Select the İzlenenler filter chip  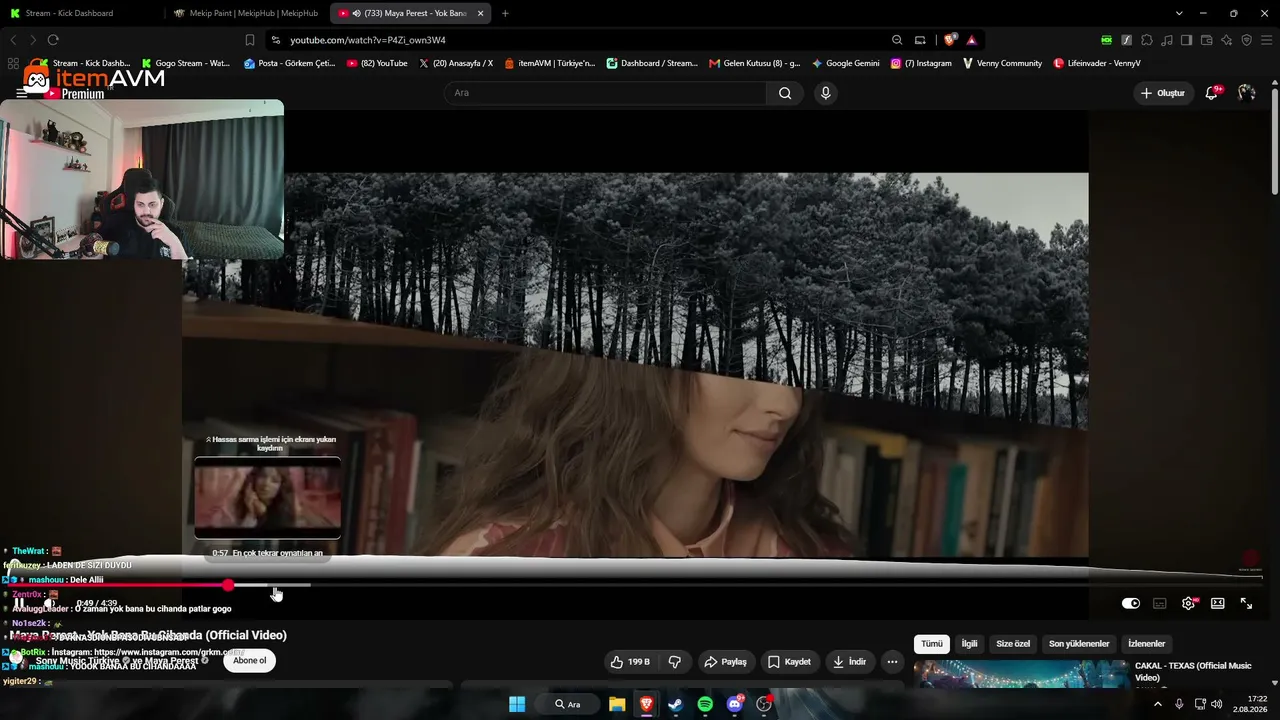coord(1146,644)
